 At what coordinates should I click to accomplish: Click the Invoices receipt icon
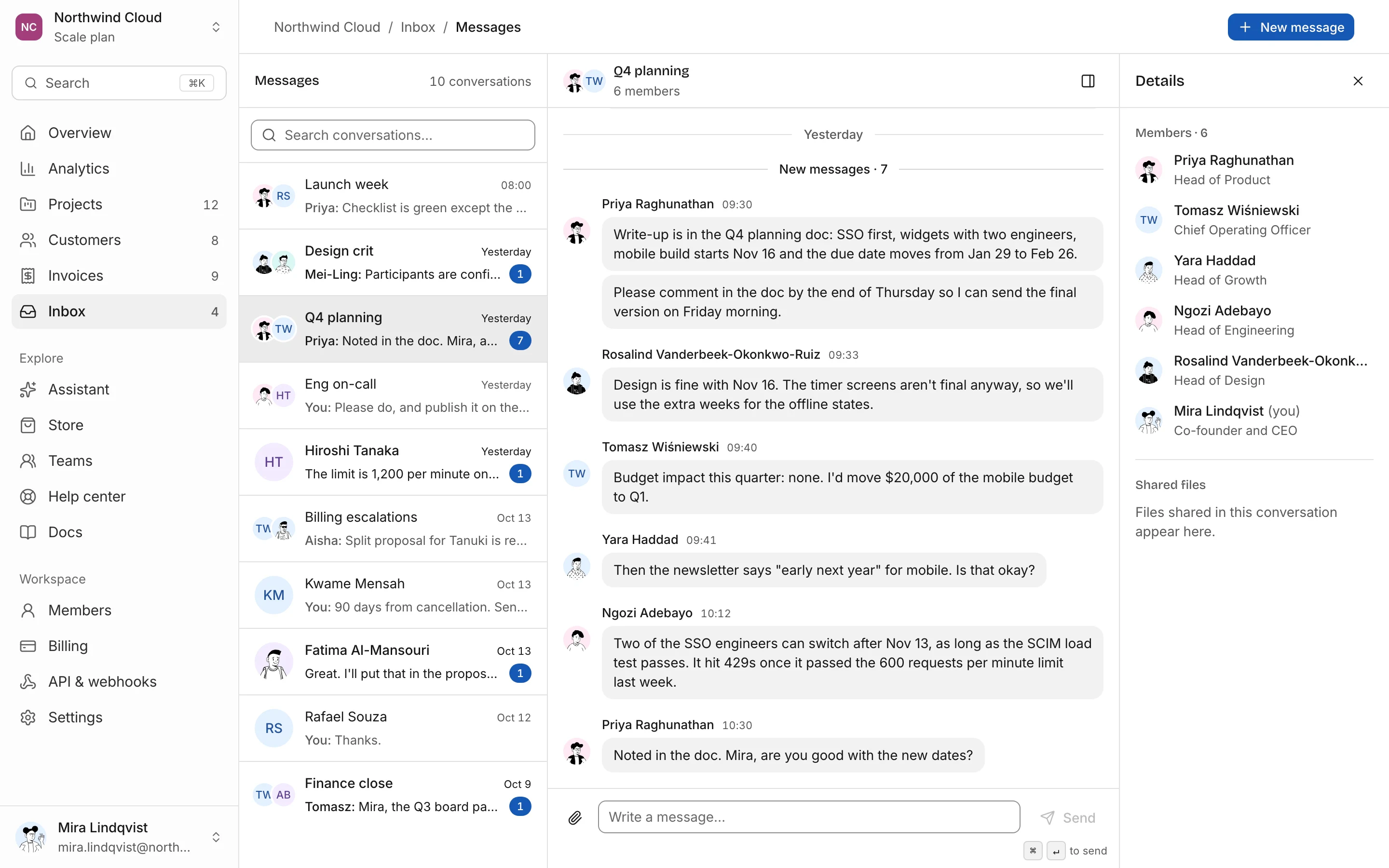click(x=27, y=275)
